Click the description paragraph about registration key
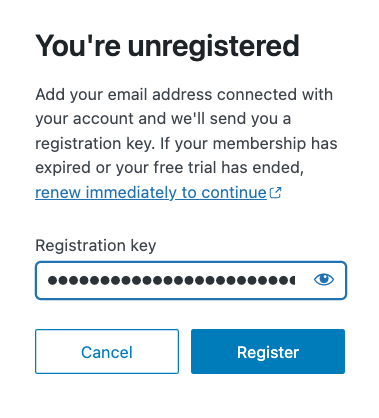This screenshot has height=418, width=379. coord(186,131)
